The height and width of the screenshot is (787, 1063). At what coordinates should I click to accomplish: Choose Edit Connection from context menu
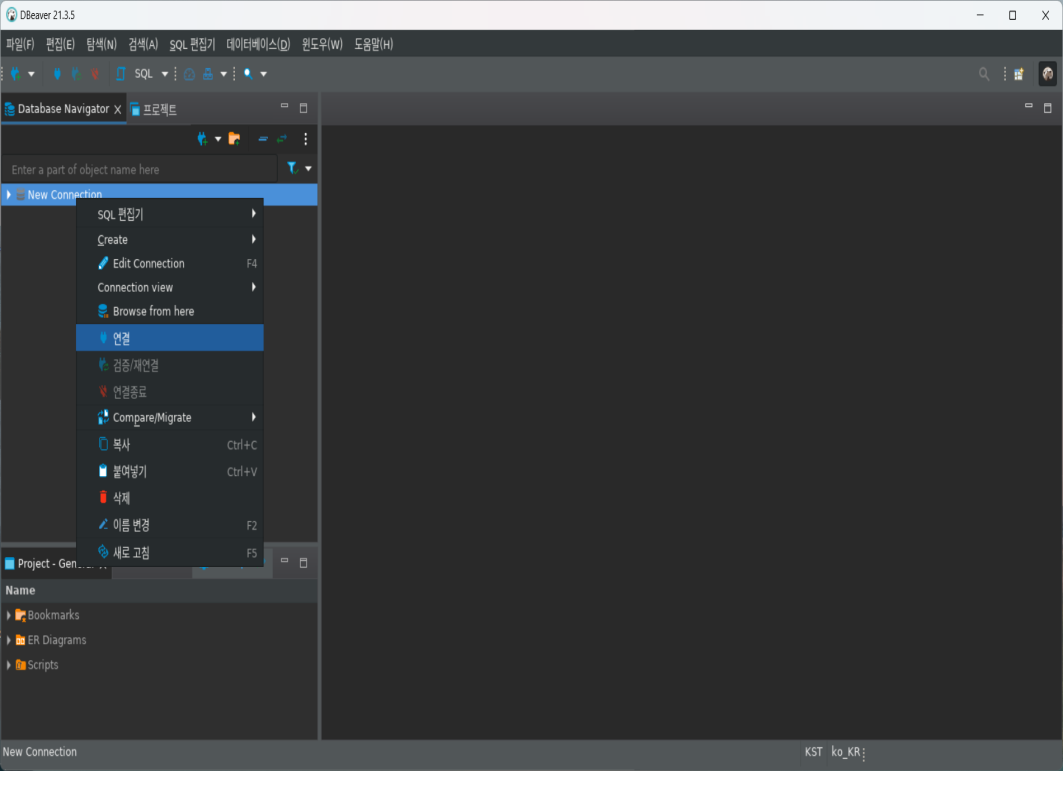point(170,263)
